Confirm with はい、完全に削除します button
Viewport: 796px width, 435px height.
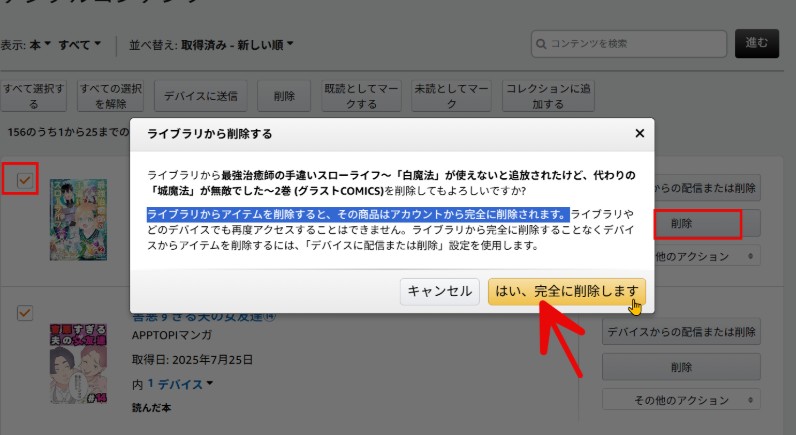pos(566,291)
